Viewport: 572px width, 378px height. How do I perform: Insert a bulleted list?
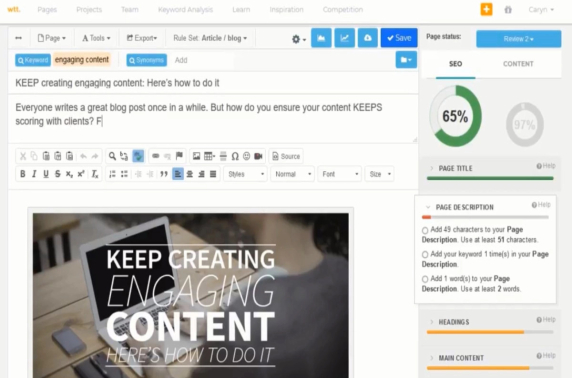click(x=124, y=174)
